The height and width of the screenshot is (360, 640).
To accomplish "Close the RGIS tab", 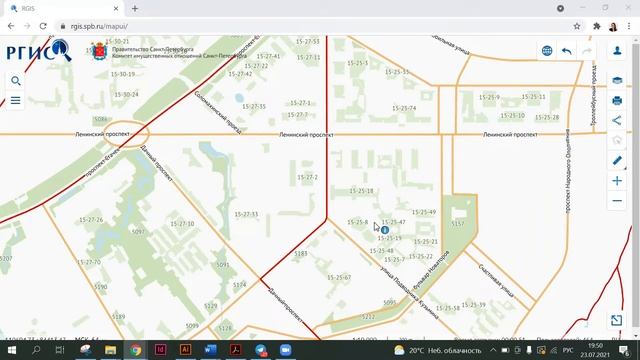I will click(116, 9).
